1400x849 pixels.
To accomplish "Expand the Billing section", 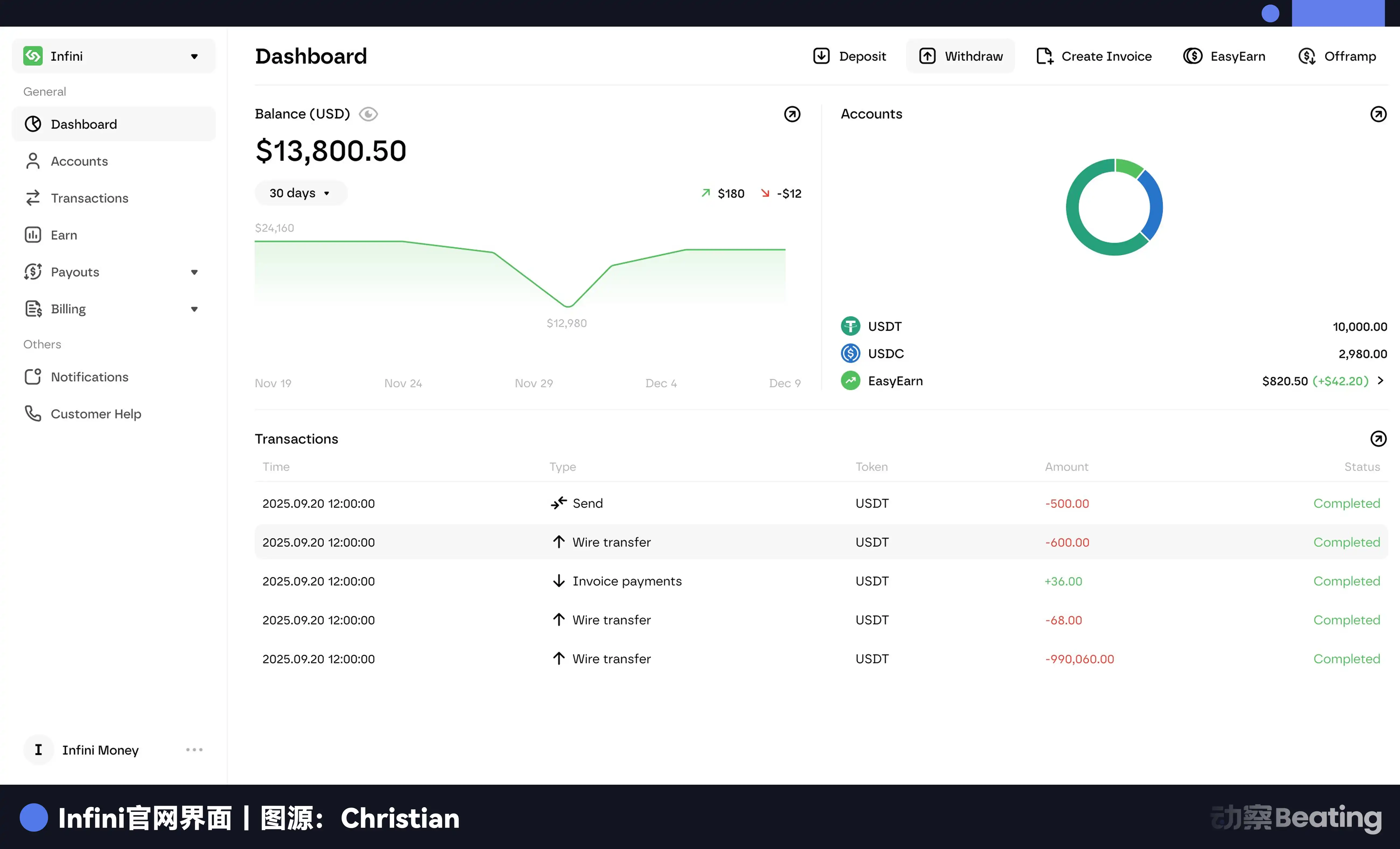I will 194,309.
